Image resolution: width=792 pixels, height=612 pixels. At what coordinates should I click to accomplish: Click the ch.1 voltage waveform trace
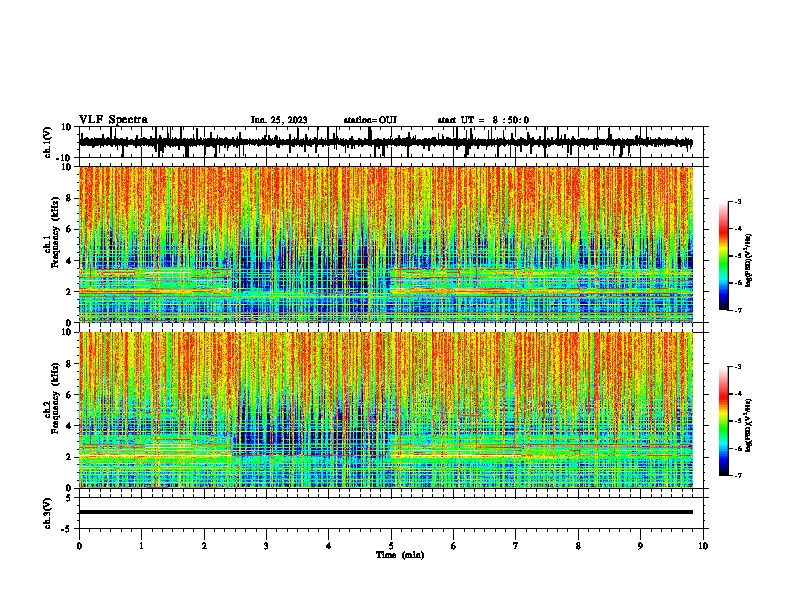[386, 142]
